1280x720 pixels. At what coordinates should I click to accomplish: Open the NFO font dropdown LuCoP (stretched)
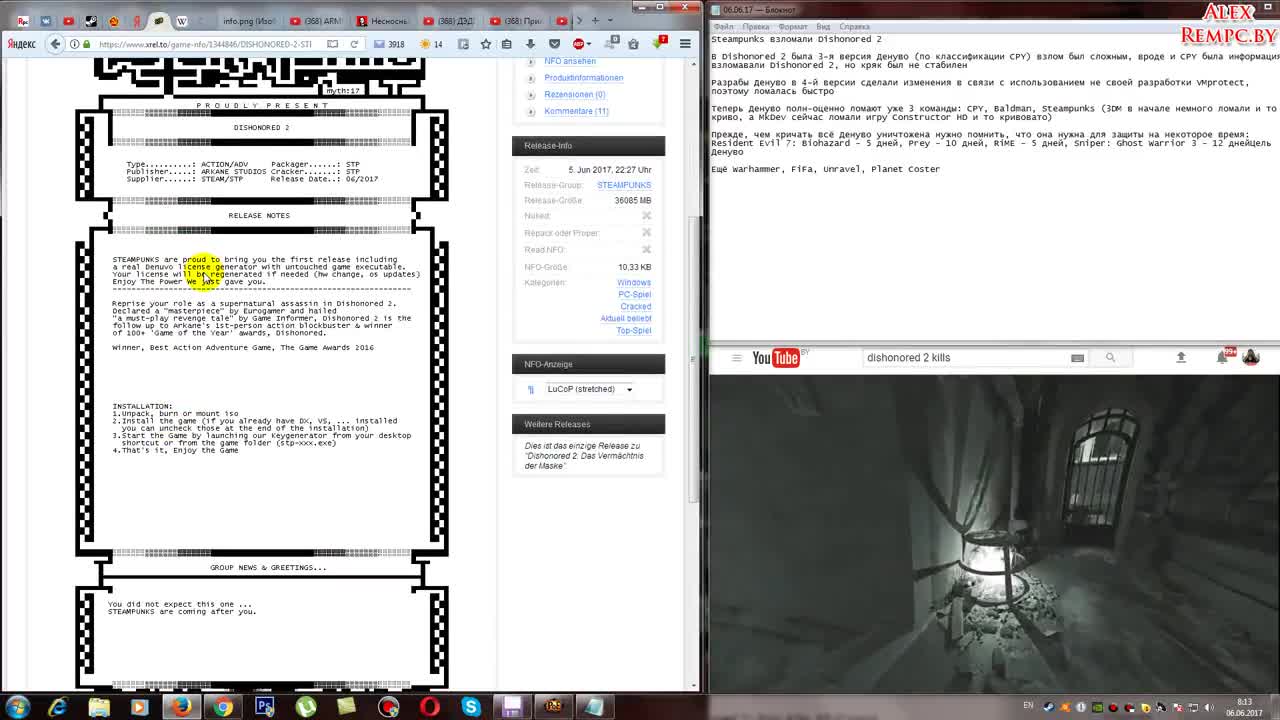tap(590, 389)
